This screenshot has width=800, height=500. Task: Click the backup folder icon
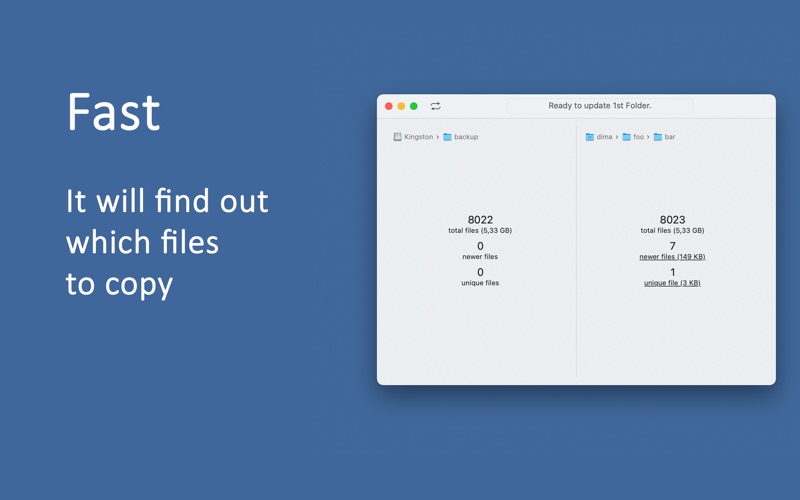click(x=447, y=137)
